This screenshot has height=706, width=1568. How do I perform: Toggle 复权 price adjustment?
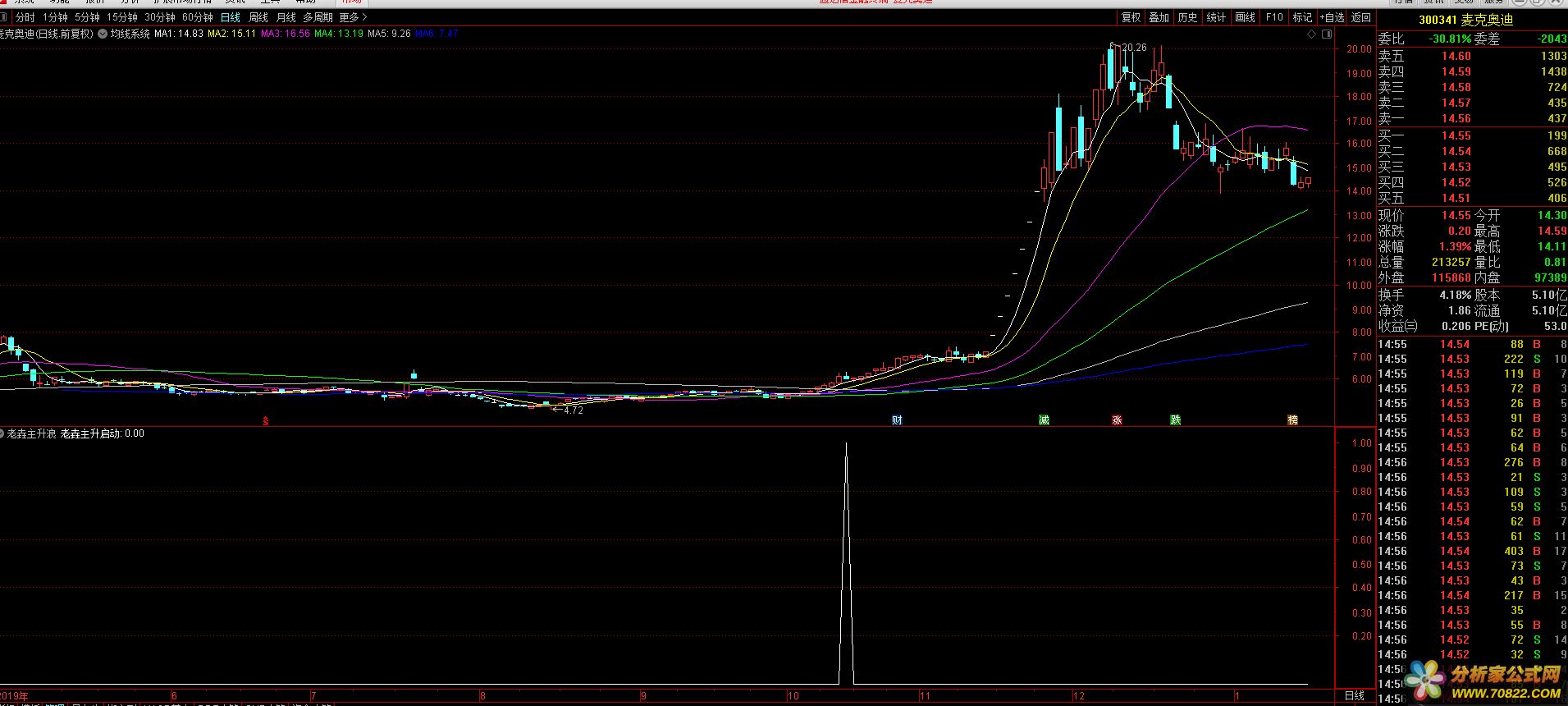[x=1131, y=17]
